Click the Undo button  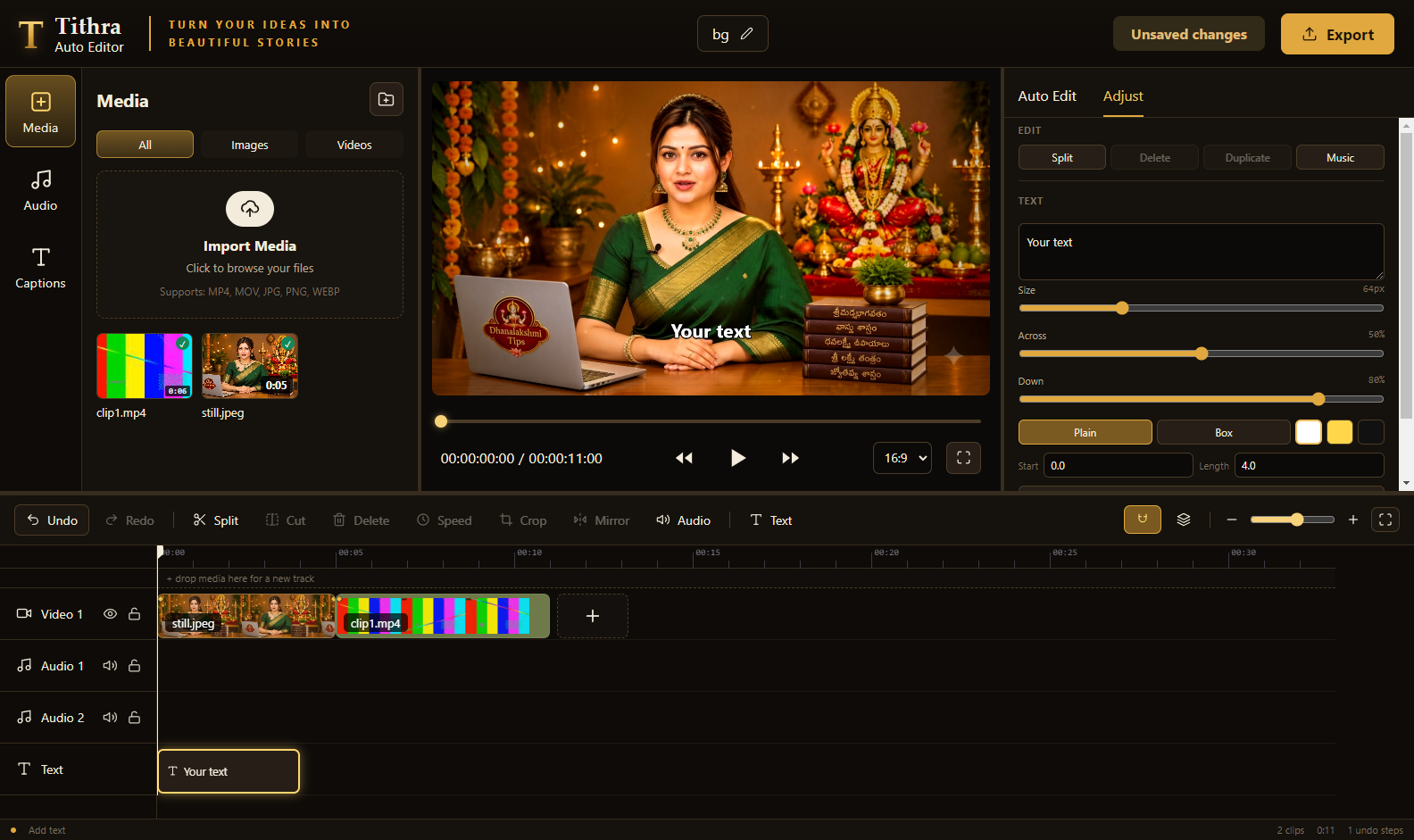[x=52, y=520]
